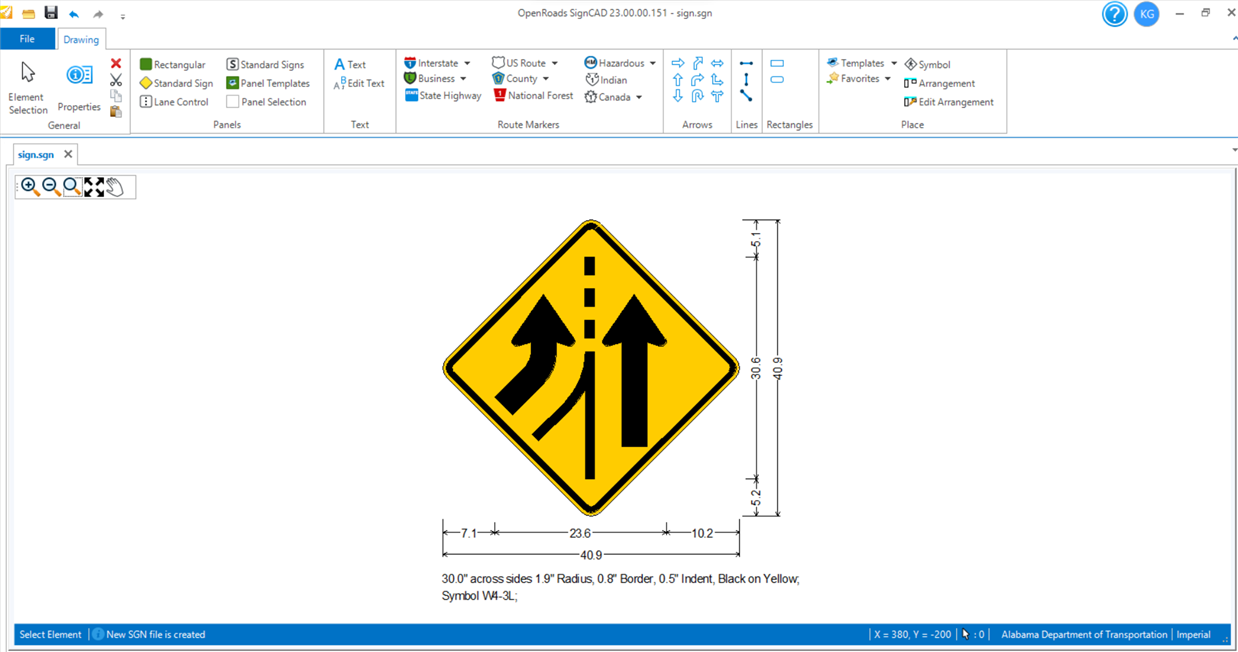Open Standard Signs library
The height and width of the screenshot is (652, 1238).
265,64
